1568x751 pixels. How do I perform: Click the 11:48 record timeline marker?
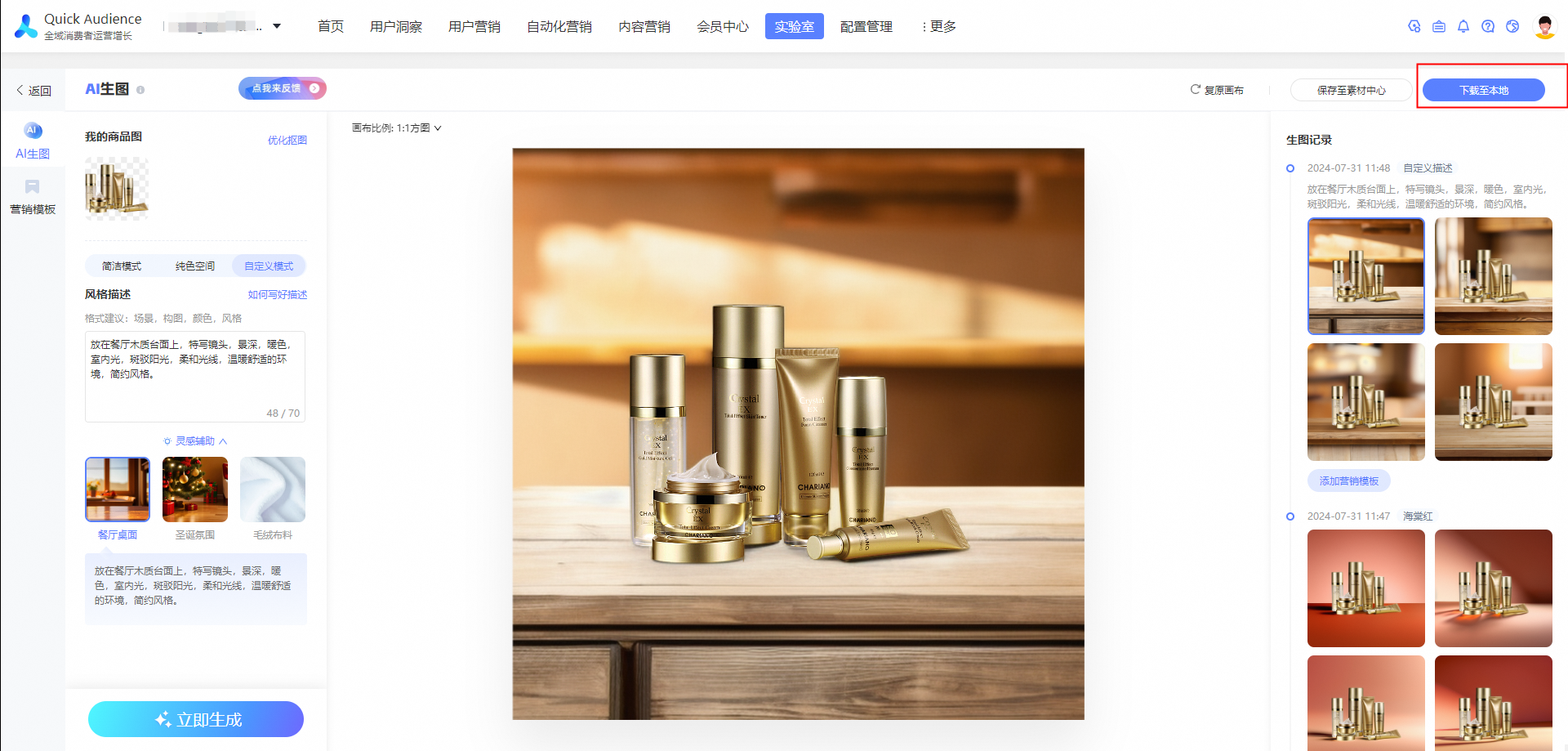[x=1290, y=168]
